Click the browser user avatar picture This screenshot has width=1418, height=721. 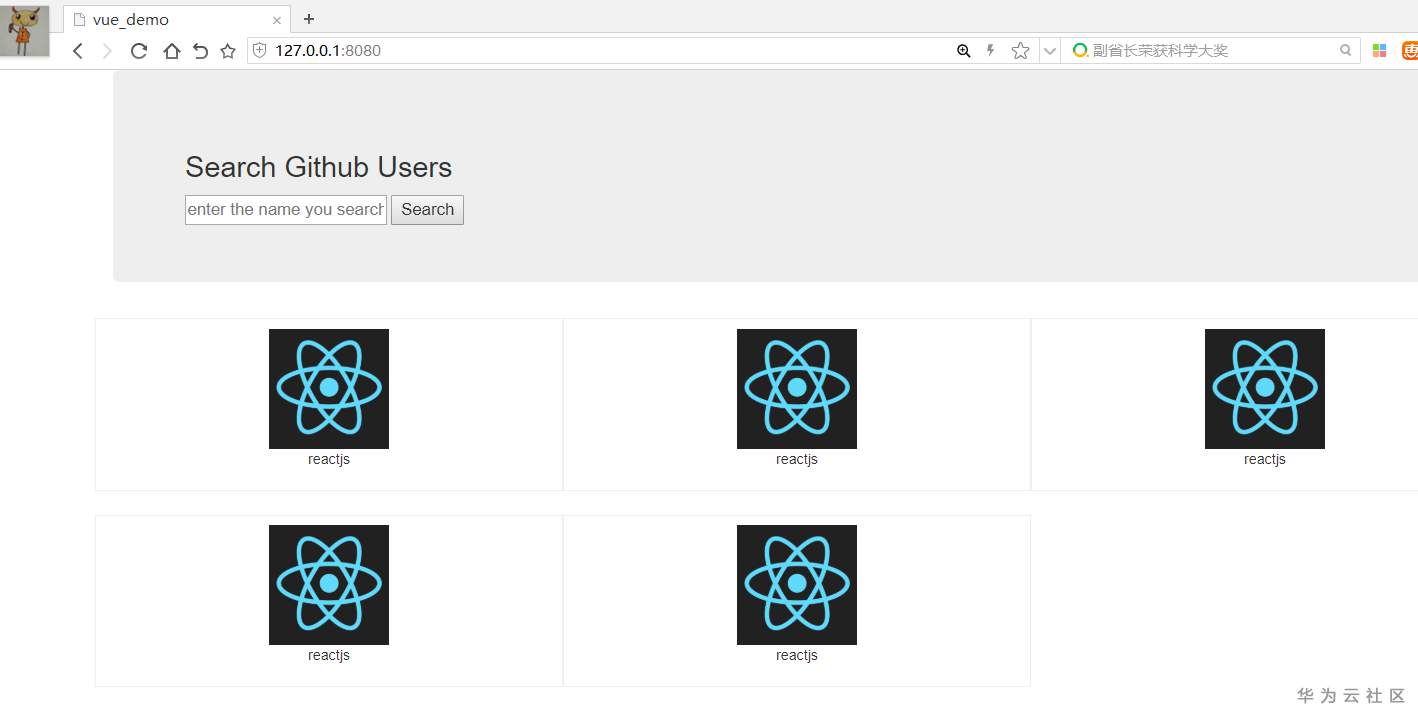tap(25, 30)
